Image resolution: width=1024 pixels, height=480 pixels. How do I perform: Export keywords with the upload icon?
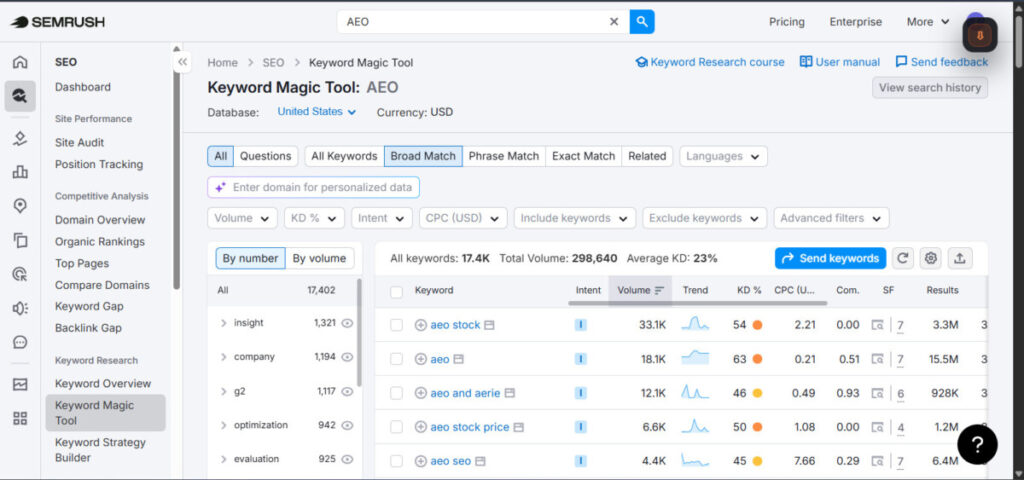pos(959,258)
